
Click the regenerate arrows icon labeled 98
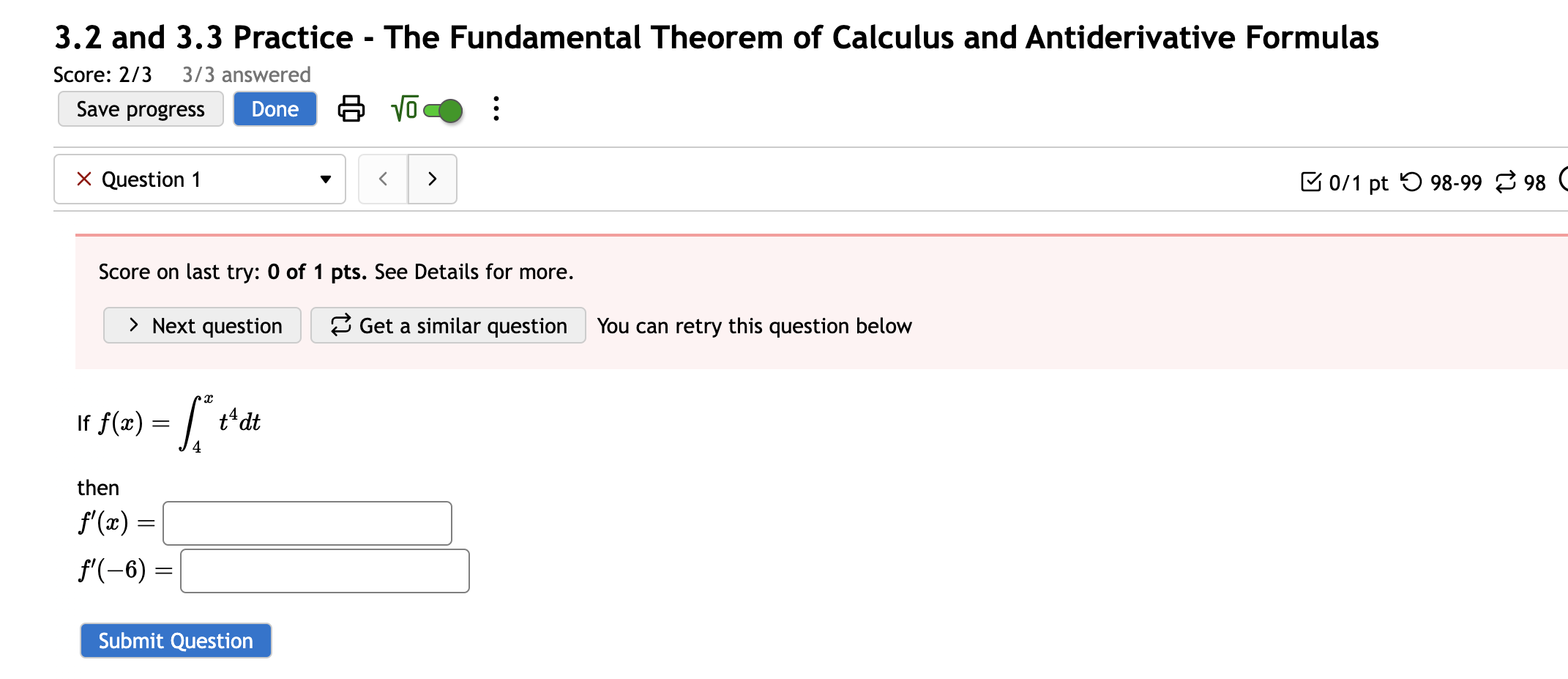point(1505,182)
